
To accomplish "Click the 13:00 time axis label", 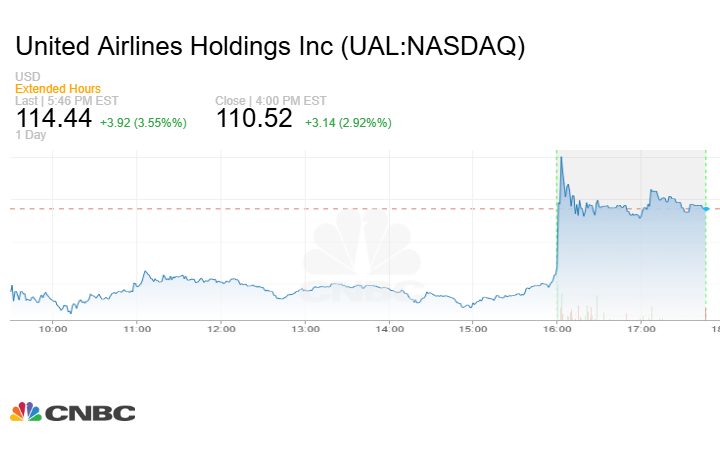I will (x=305, y=328).
